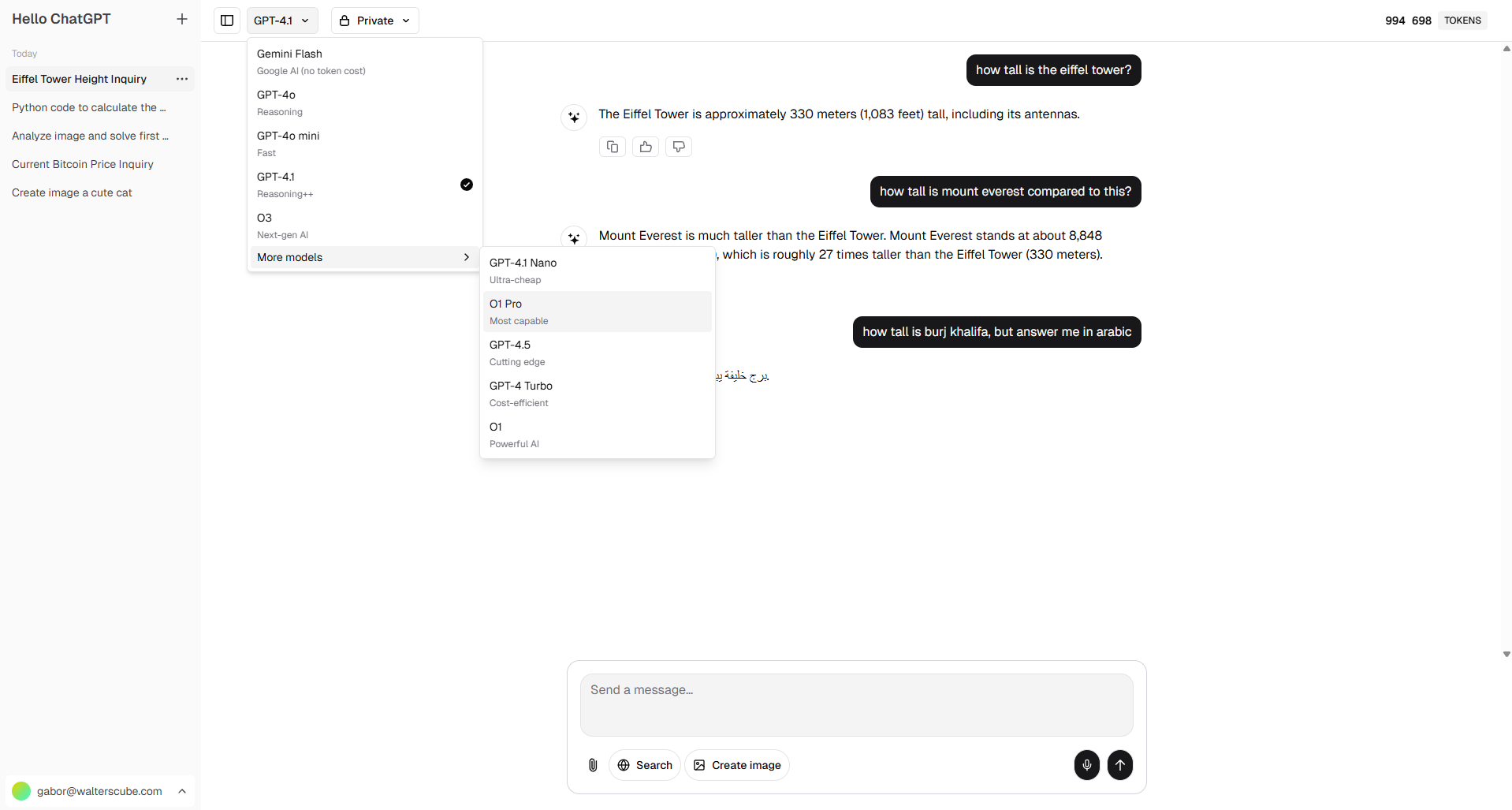Open Python code to calculate chat
Image resolution: width=1512 pixels, height=810 pixels.
[99, 107]
